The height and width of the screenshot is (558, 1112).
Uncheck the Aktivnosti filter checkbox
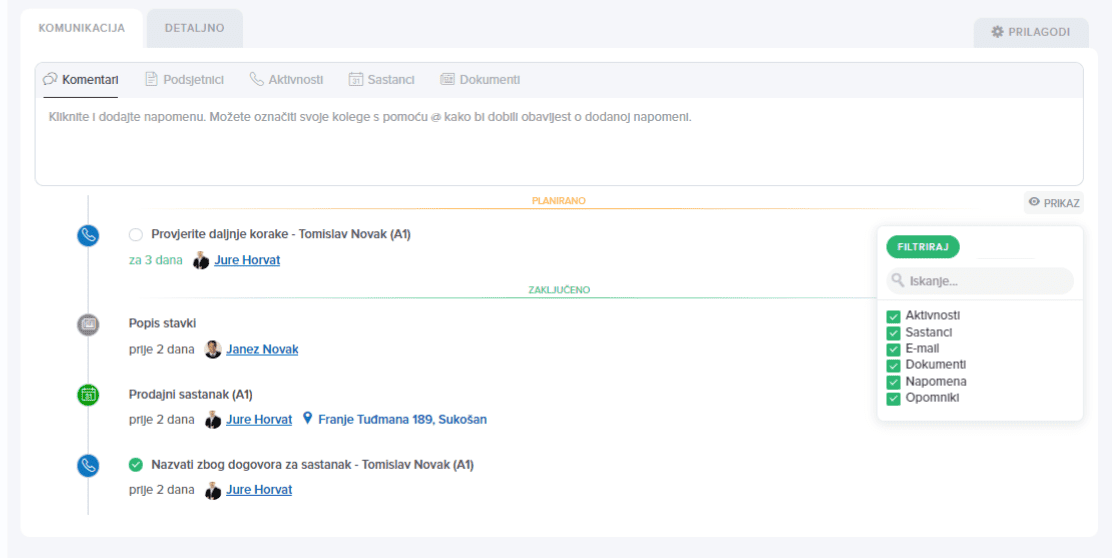(893, 317)
